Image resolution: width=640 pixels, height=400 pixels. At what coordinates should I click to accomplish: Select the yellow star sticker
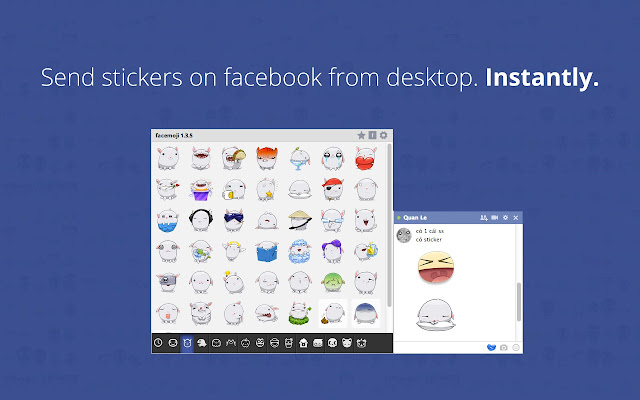click(267, 189)
